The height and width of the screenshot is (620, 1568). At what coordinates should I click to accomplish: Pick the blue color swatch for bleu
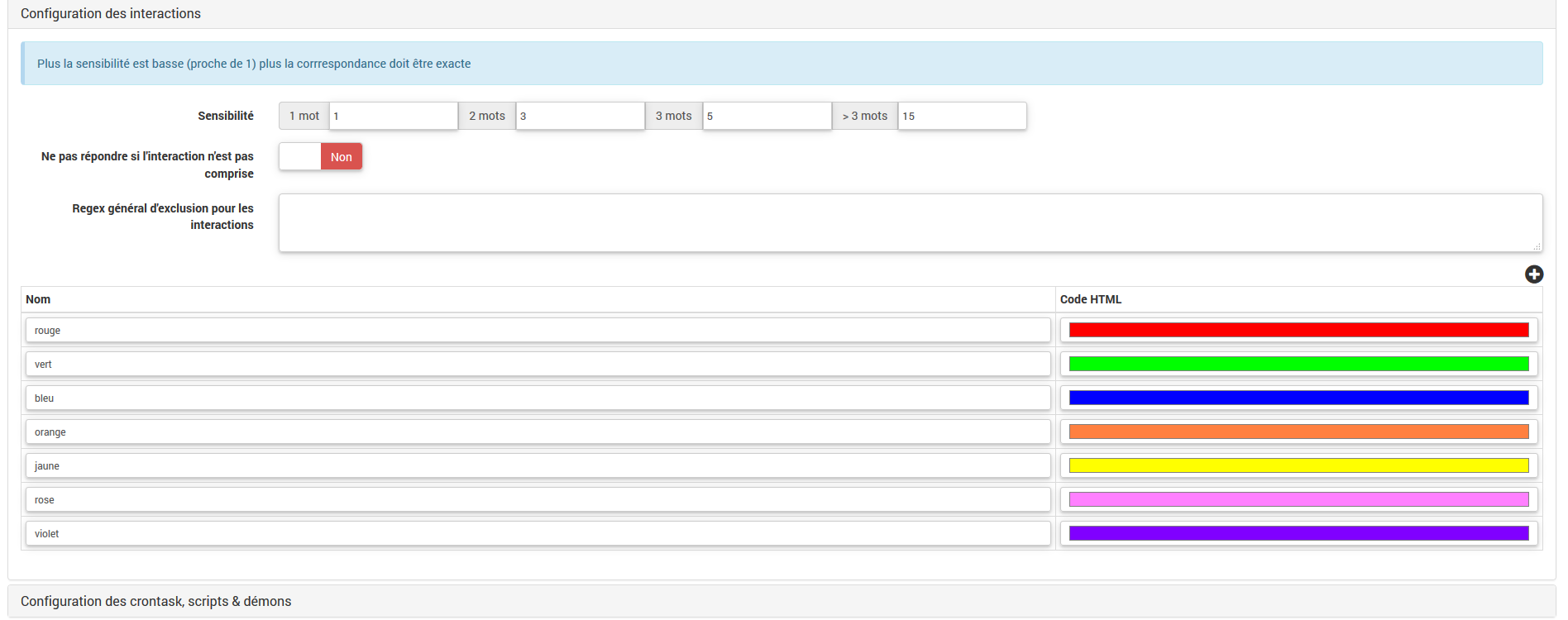tap(1298, 398)
